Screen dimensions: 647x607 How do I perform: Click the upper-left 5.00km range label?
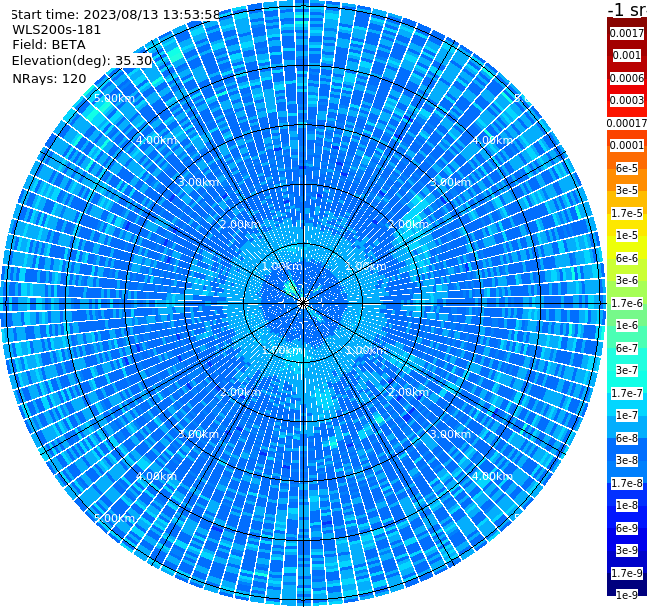pos(114,98)
